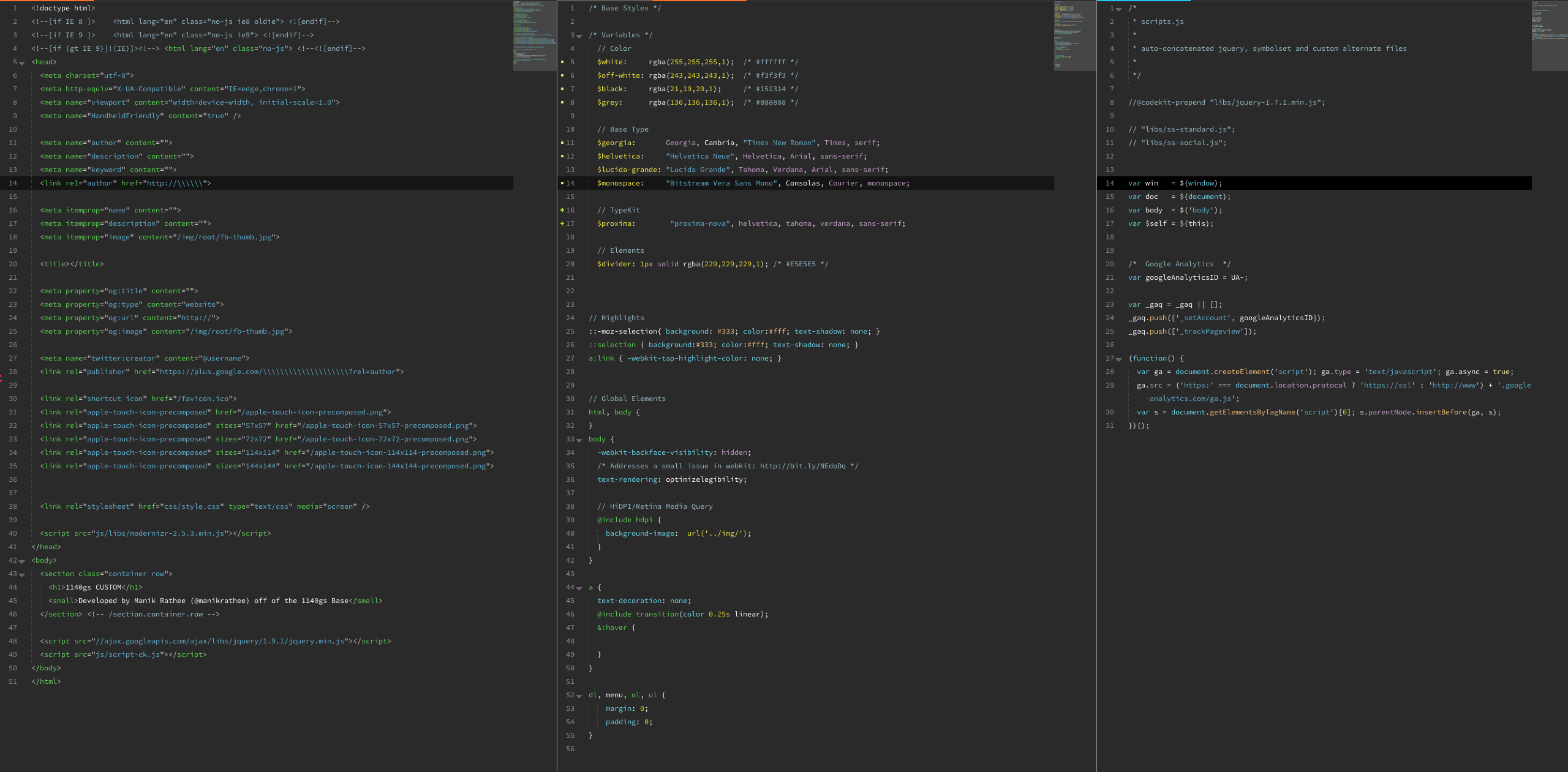Click the $divider variable line
The height and width of the screenshot is (772, 1568).
click(x=713, y=264)
